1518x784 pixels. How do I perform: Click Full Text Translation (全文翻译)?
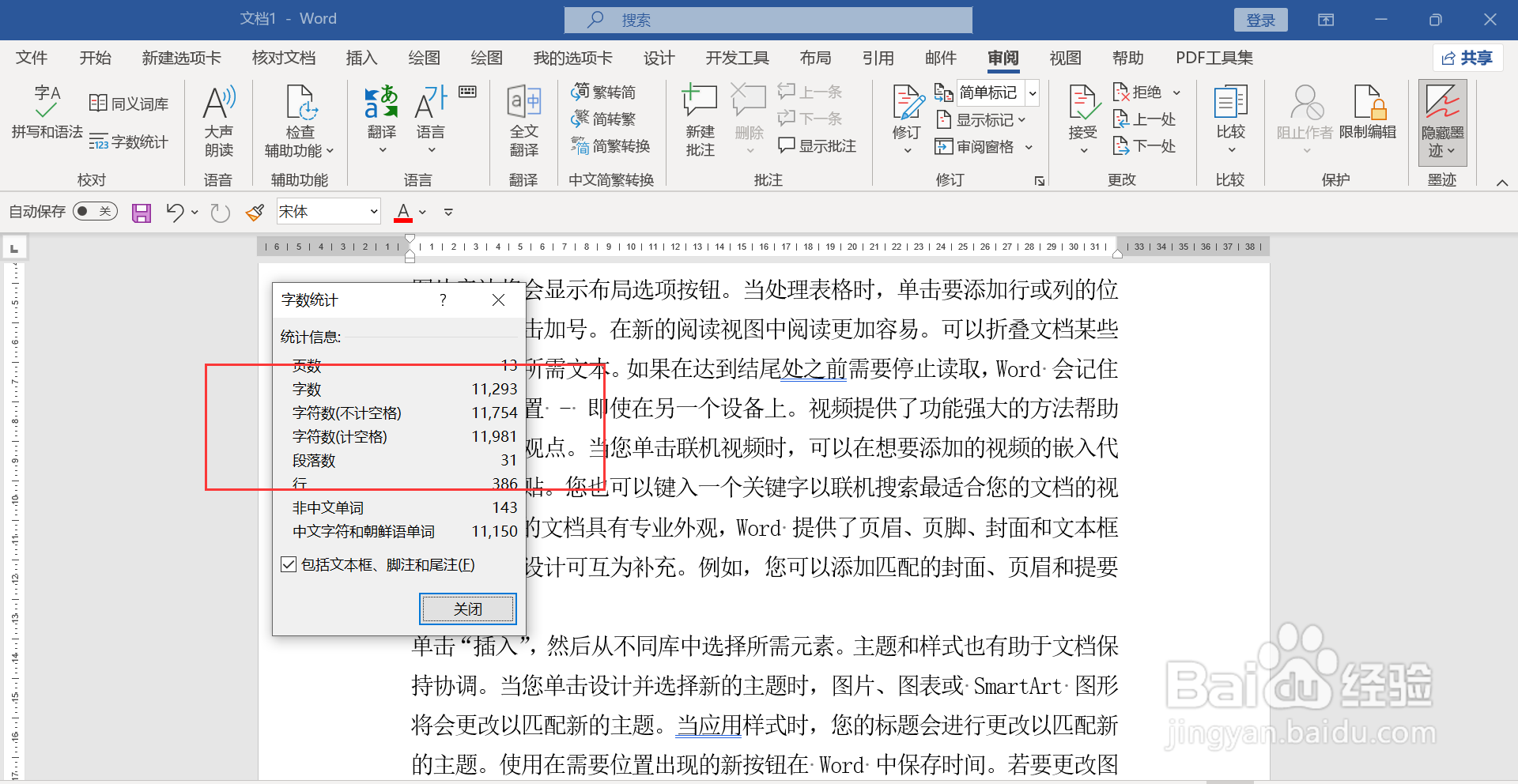pos(523,121)
